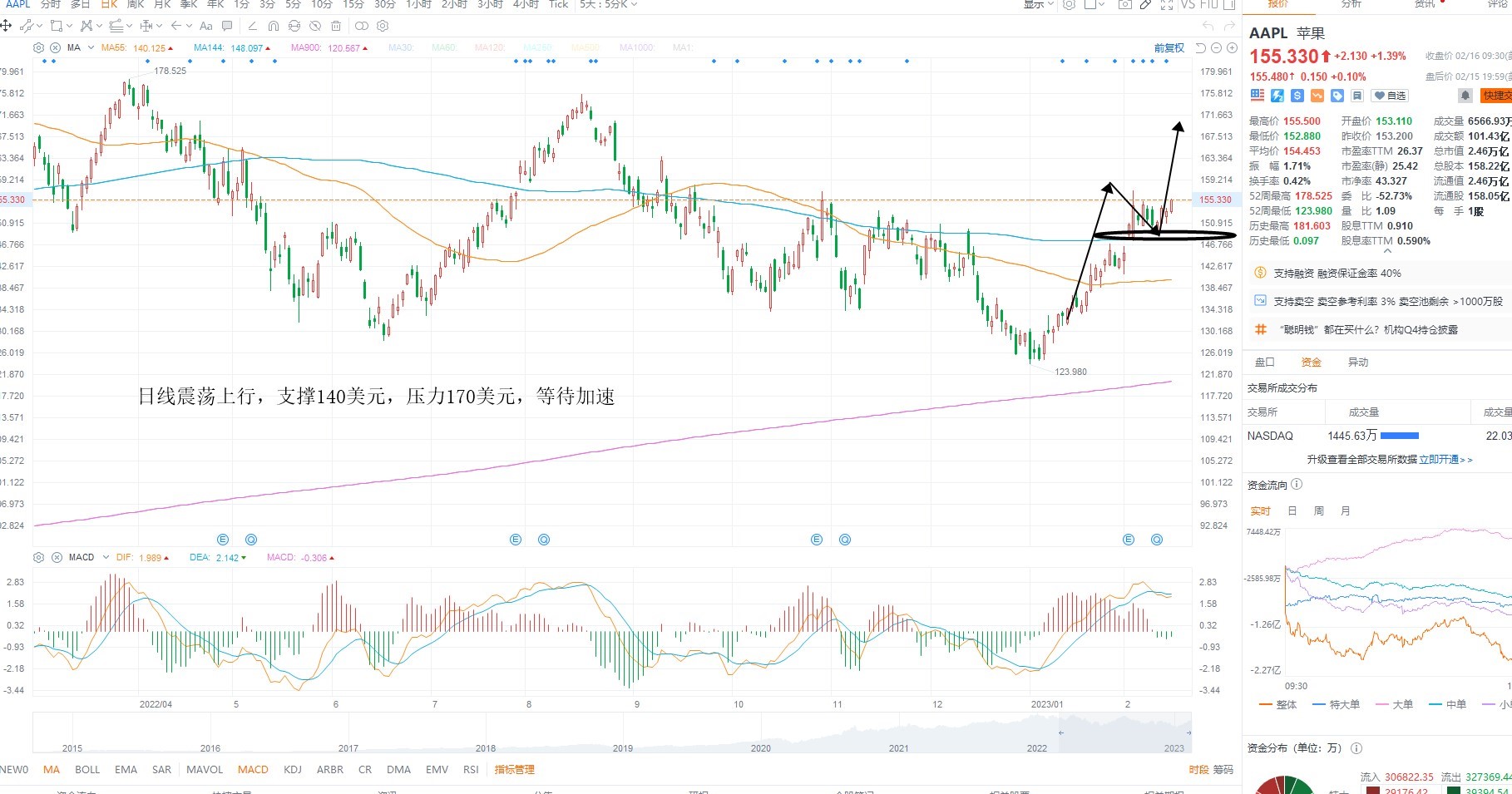This screenshot has height=794, width=1512.
Task: Open the 异动 tab
Action: [x=1358, y=362]
